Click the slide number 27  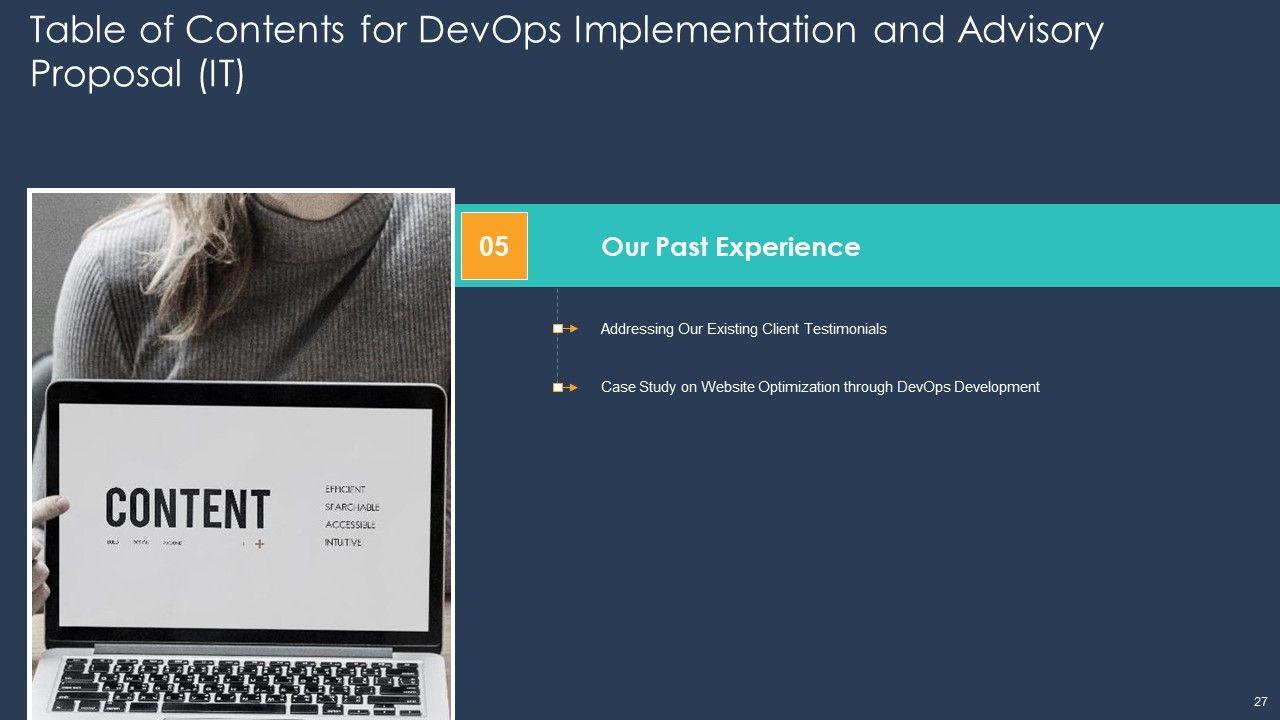pyautogui.click(x=1260, y=701)
